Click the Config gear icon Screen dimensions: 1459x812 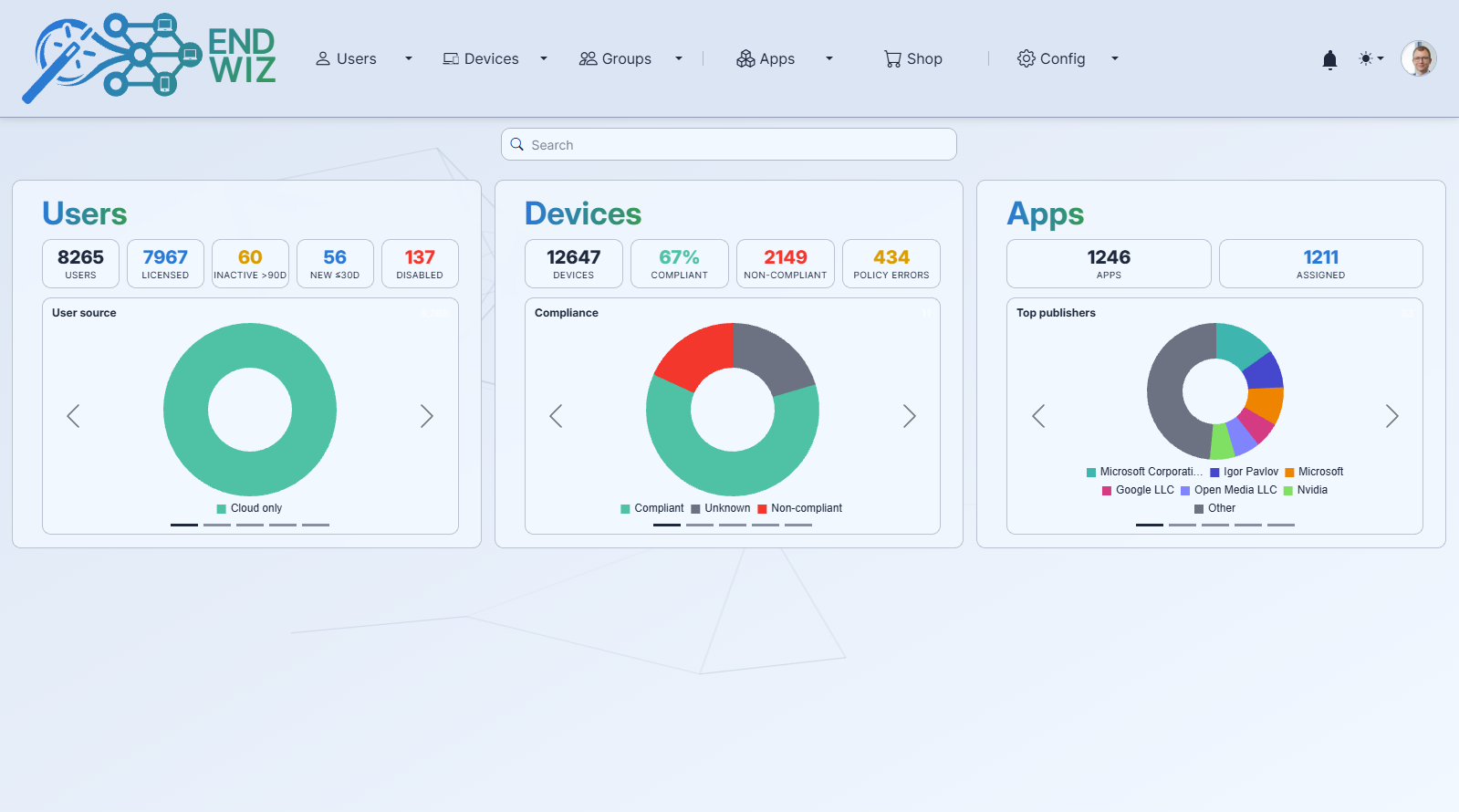1027,58
